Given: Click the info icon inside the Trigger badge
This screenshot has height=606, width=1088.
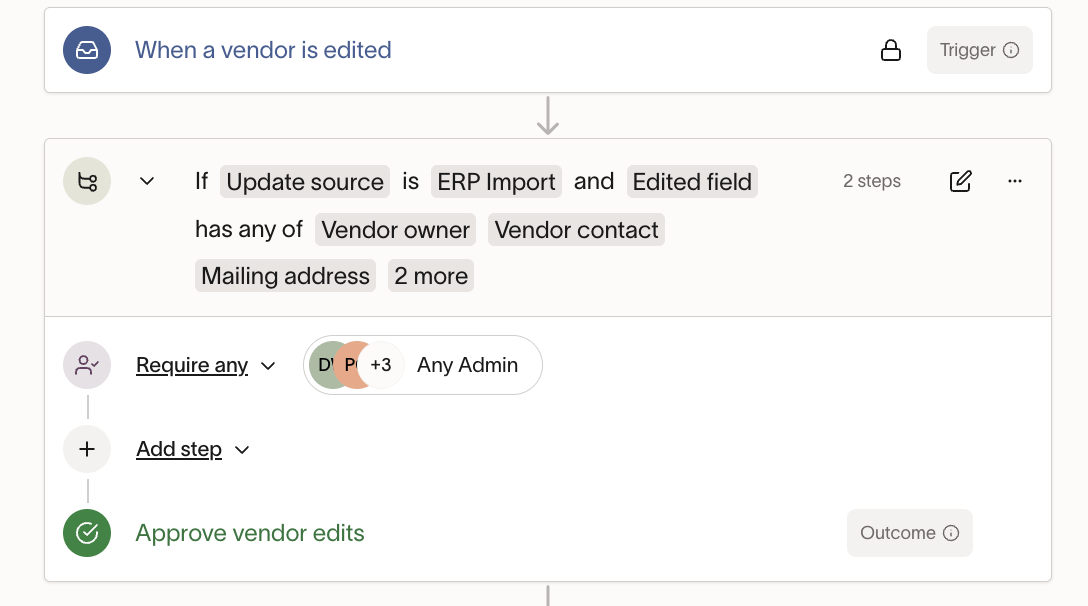Looking at the screenshot, I should click(x=1010, y=50).
